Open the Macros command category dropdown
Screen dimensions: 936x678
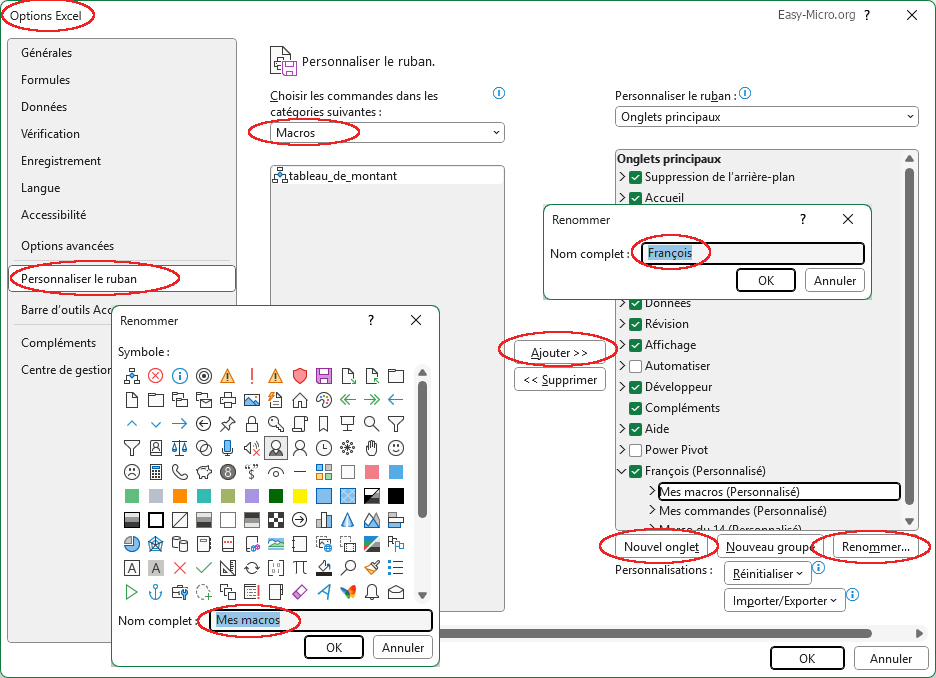387,133
